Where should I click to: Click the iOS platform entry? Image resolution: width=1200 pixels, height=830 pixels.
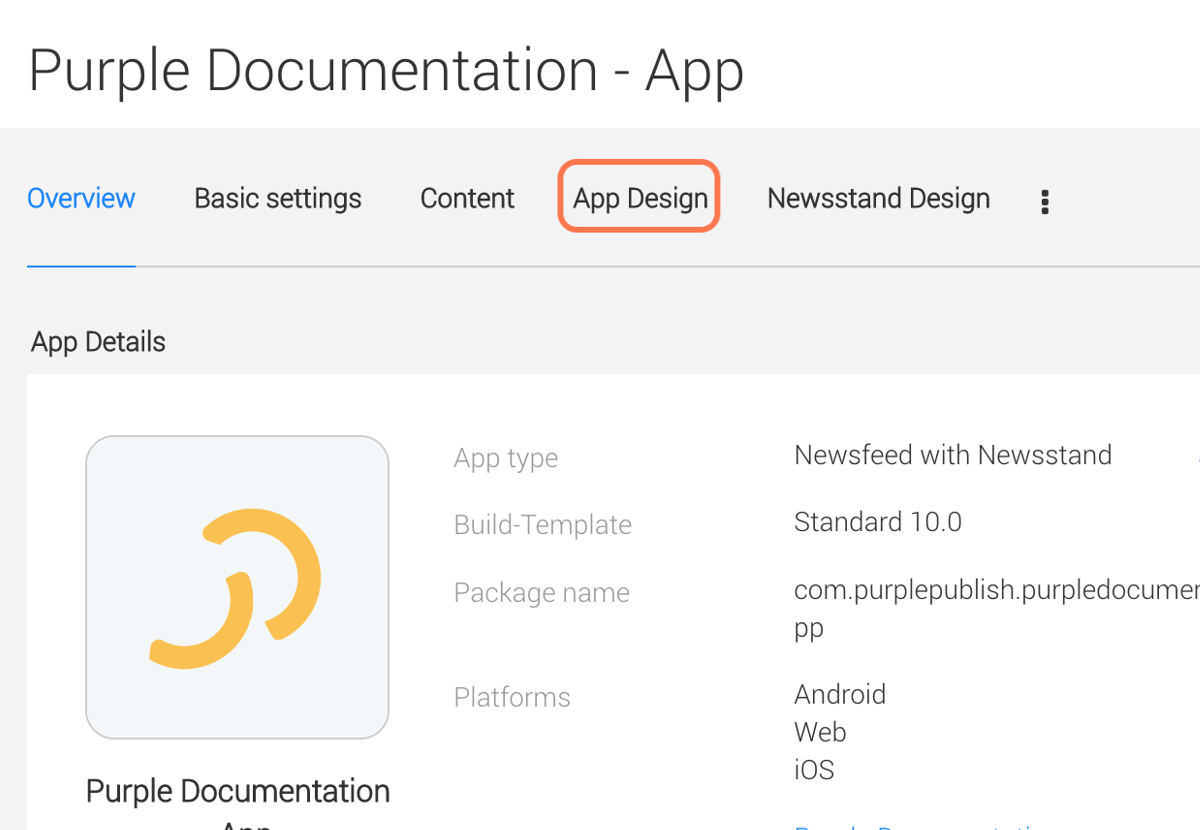coord(814,770)
